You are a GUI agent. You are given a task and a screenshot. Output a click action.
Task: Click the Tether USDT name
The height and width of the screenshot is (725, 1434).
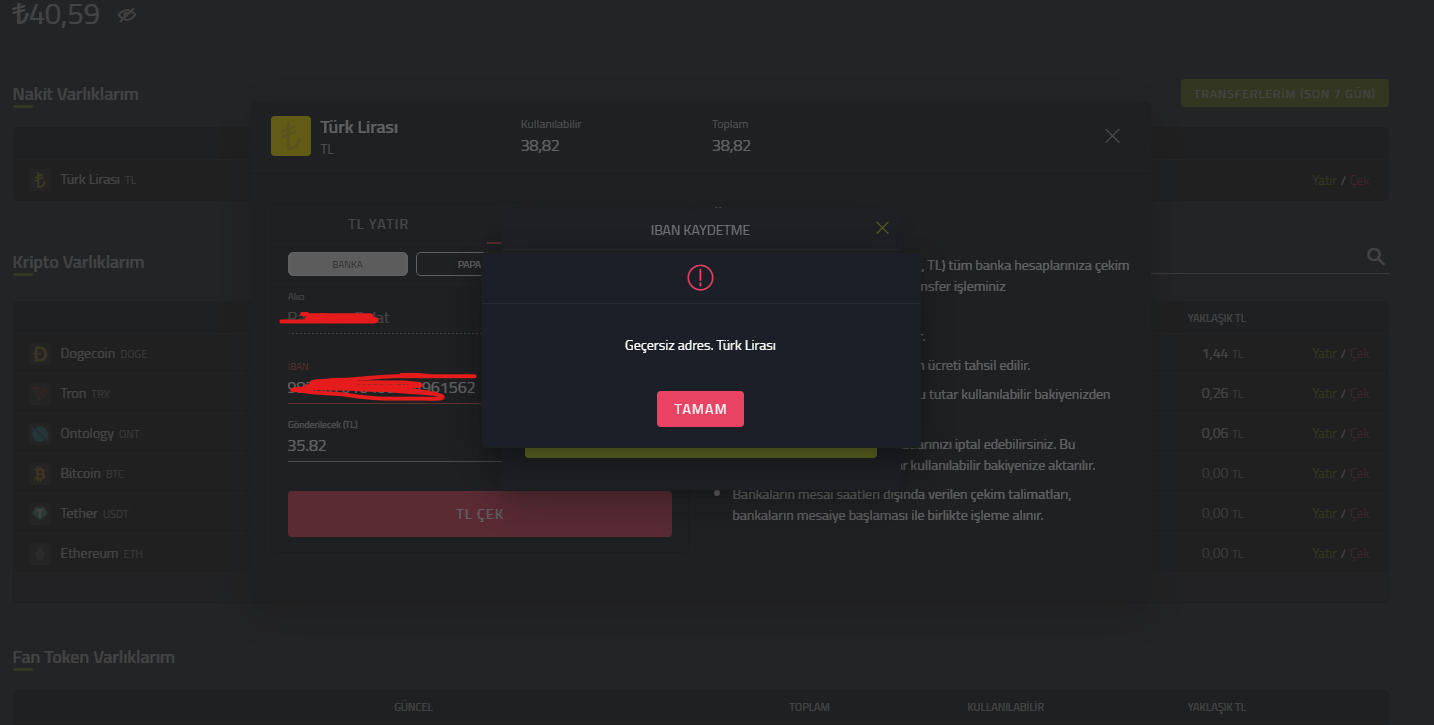(94, 513)
